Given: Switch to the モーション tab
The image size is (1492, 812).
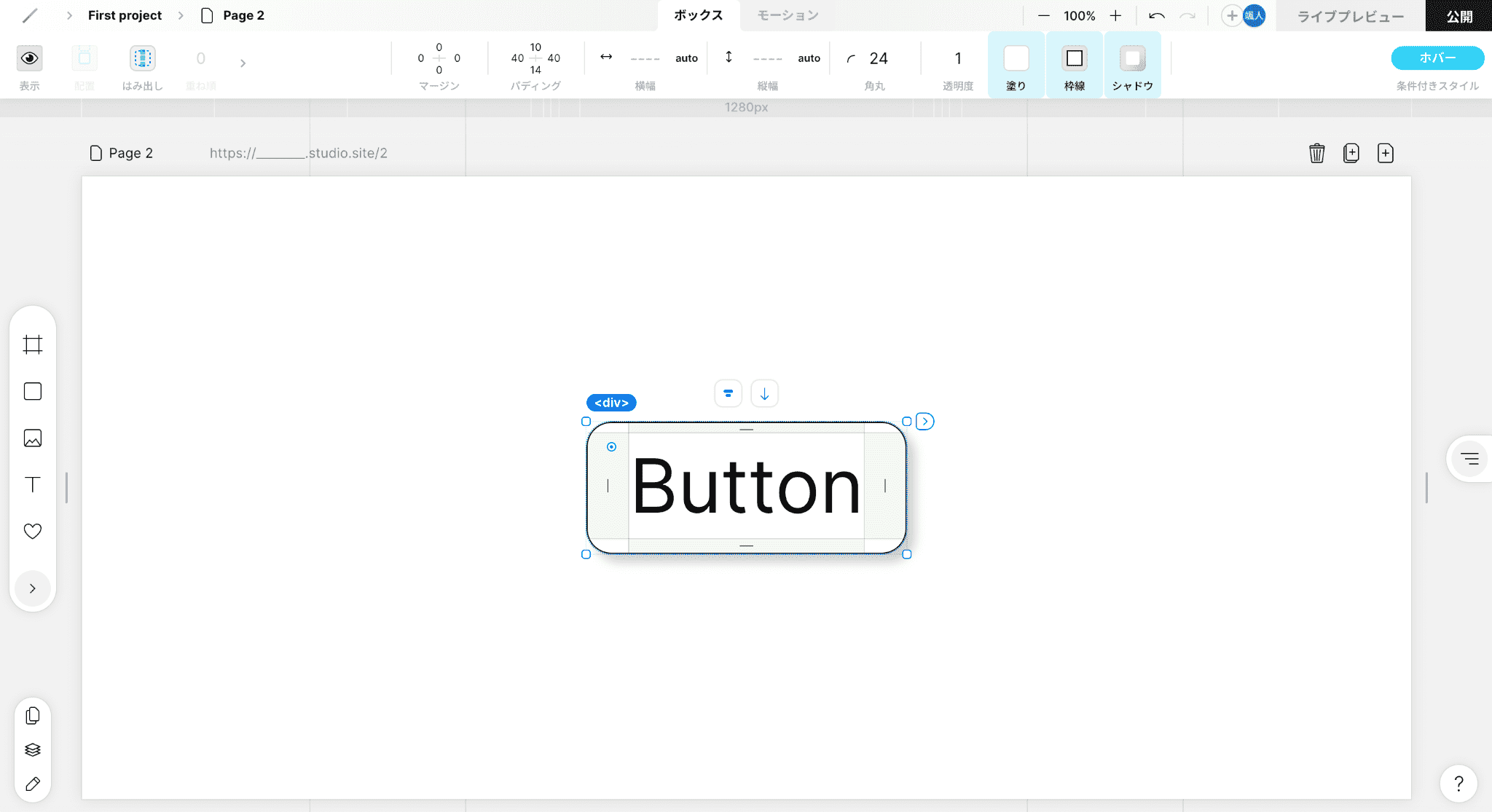Looking at the screenshot, I should pyautogui.click(x=788, y=15).
